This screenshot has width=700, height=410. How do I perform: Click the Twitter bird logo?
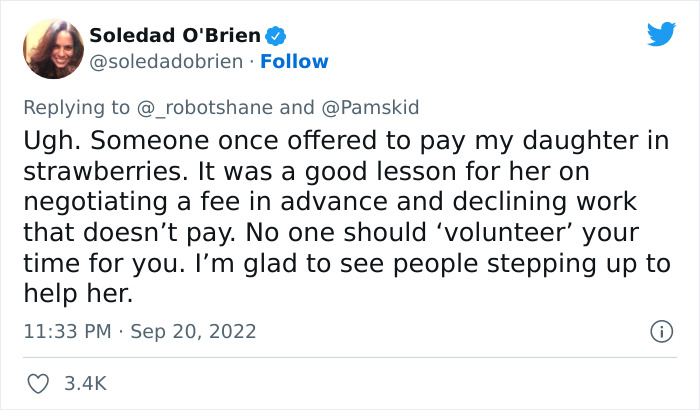click(x=661, y=36)
